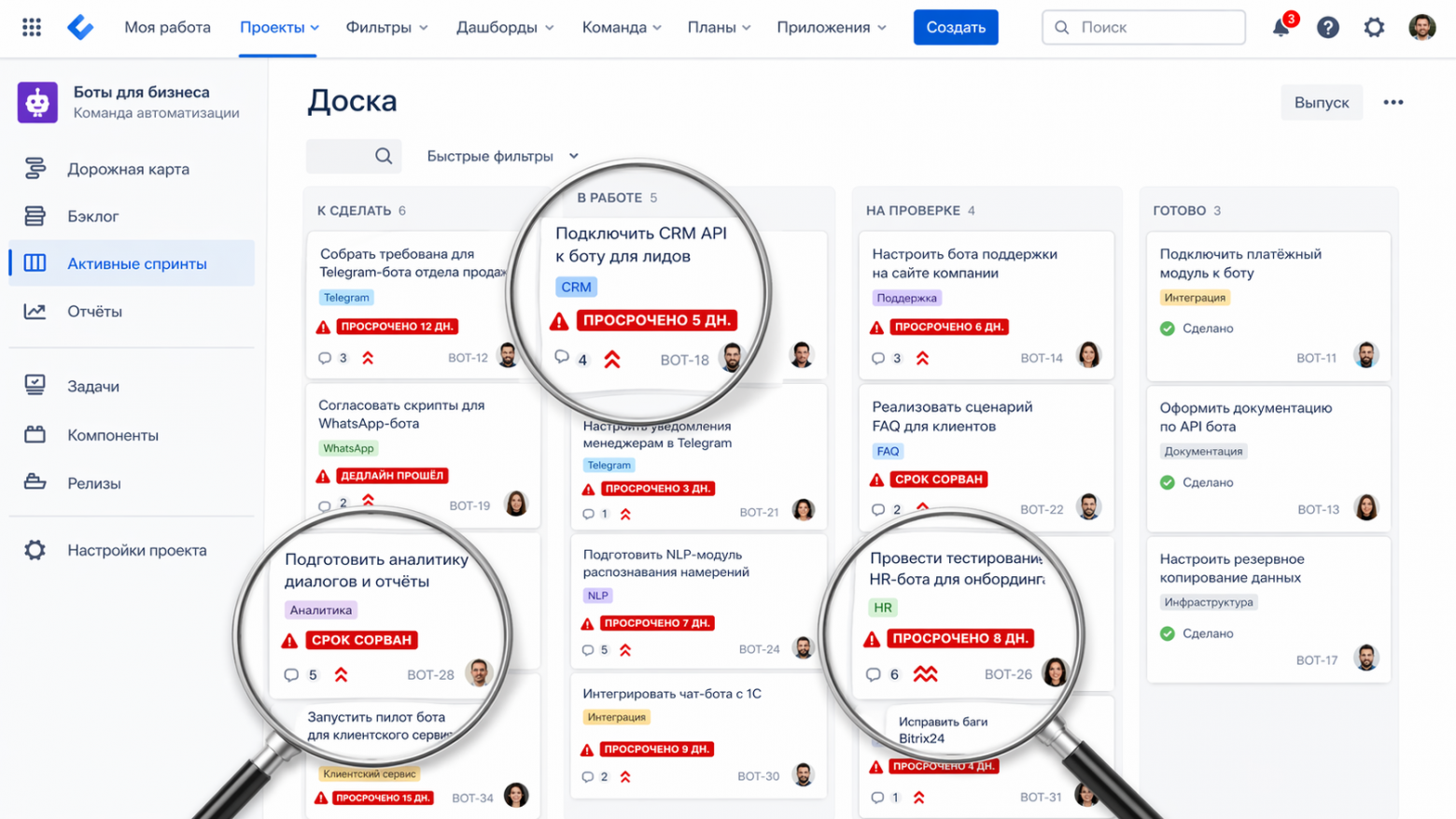Click the Jira logo icon
The image size is (1456, 819).
tap(80, 27)
